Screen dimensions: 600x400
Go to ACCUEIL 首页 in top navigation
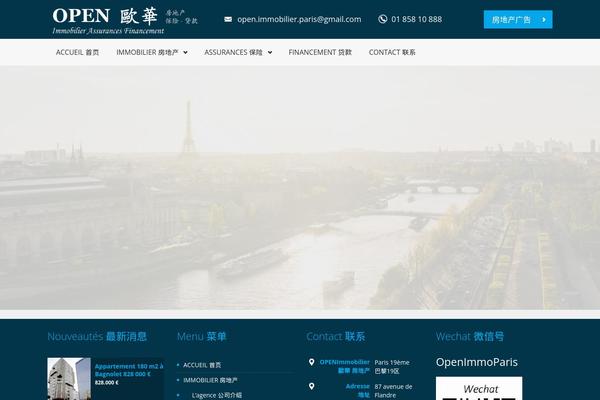[x=77, y=52]
